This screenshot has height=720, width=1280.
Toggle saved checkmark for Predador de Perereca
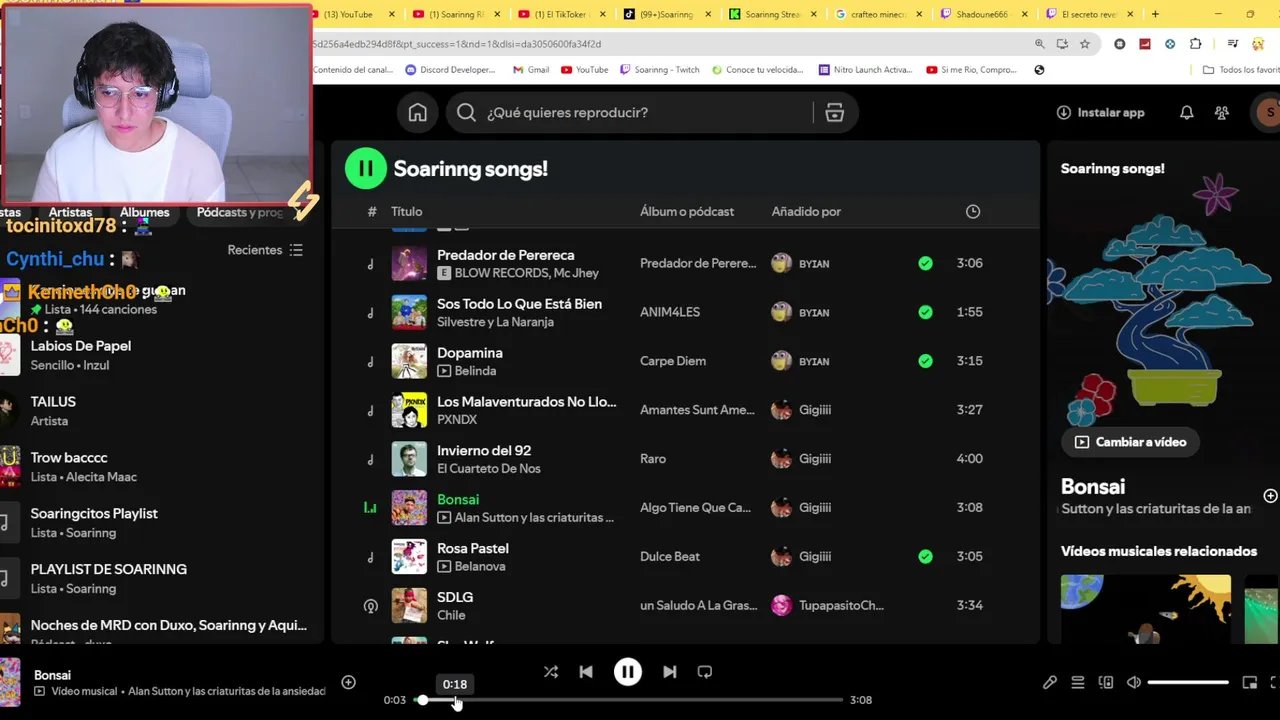point(925,263)
